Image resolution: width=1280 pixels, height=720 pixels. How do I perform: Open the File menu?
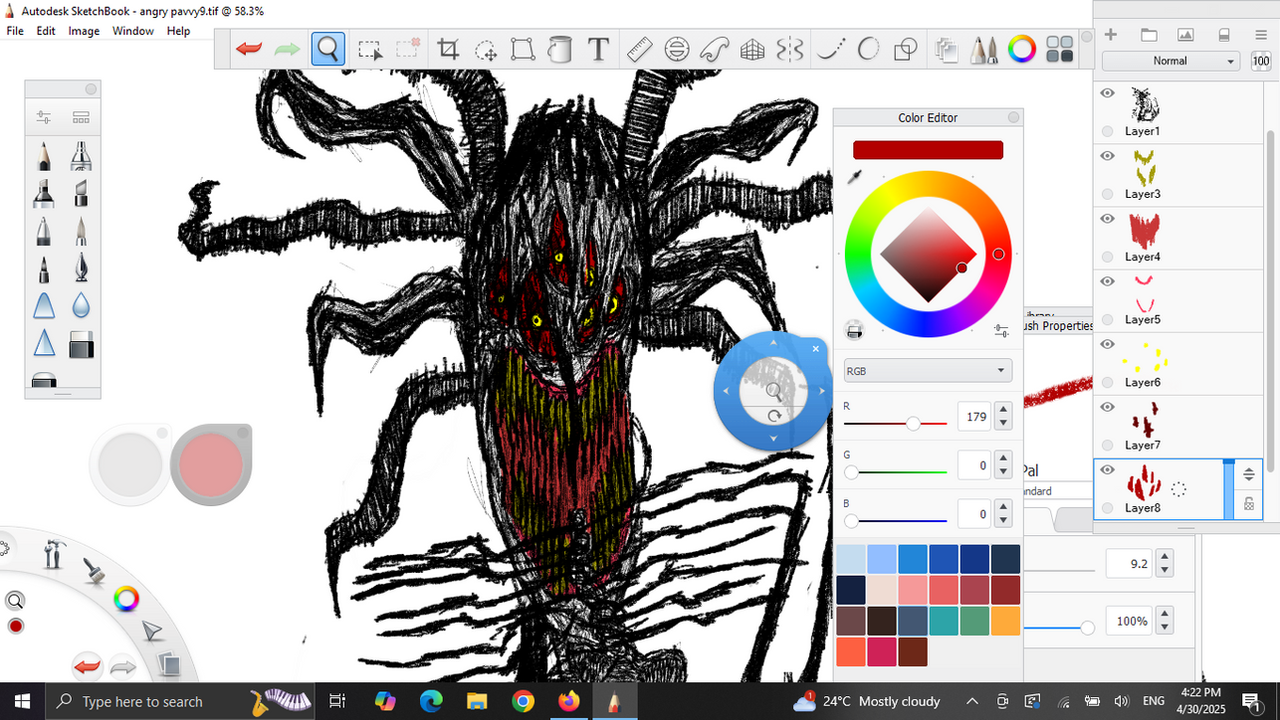[x=15, y=31]
